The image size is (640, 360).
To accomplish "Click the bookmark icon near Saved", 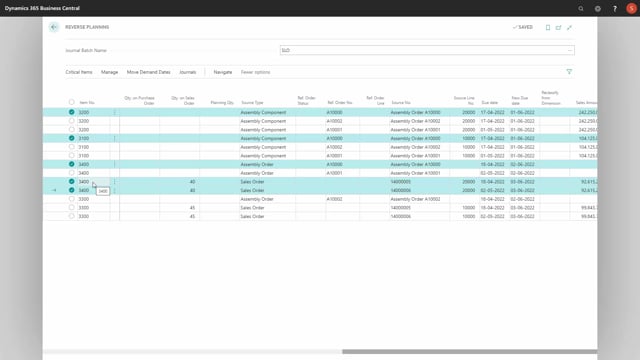I will pyautogui.click(x=548, y=27).
